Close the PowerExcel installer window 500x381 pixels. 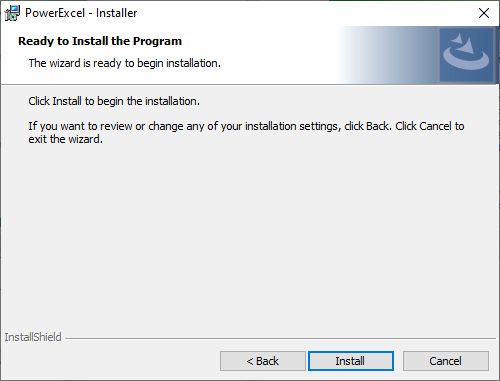pyautogui.click(x=484, y=13)
